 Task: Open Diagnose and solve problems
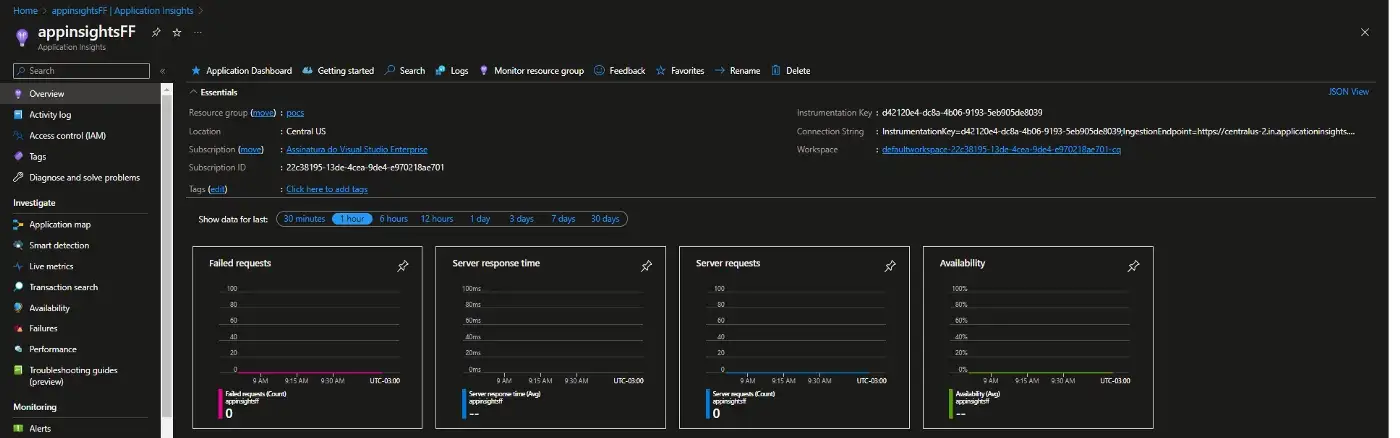coord(80,177)
